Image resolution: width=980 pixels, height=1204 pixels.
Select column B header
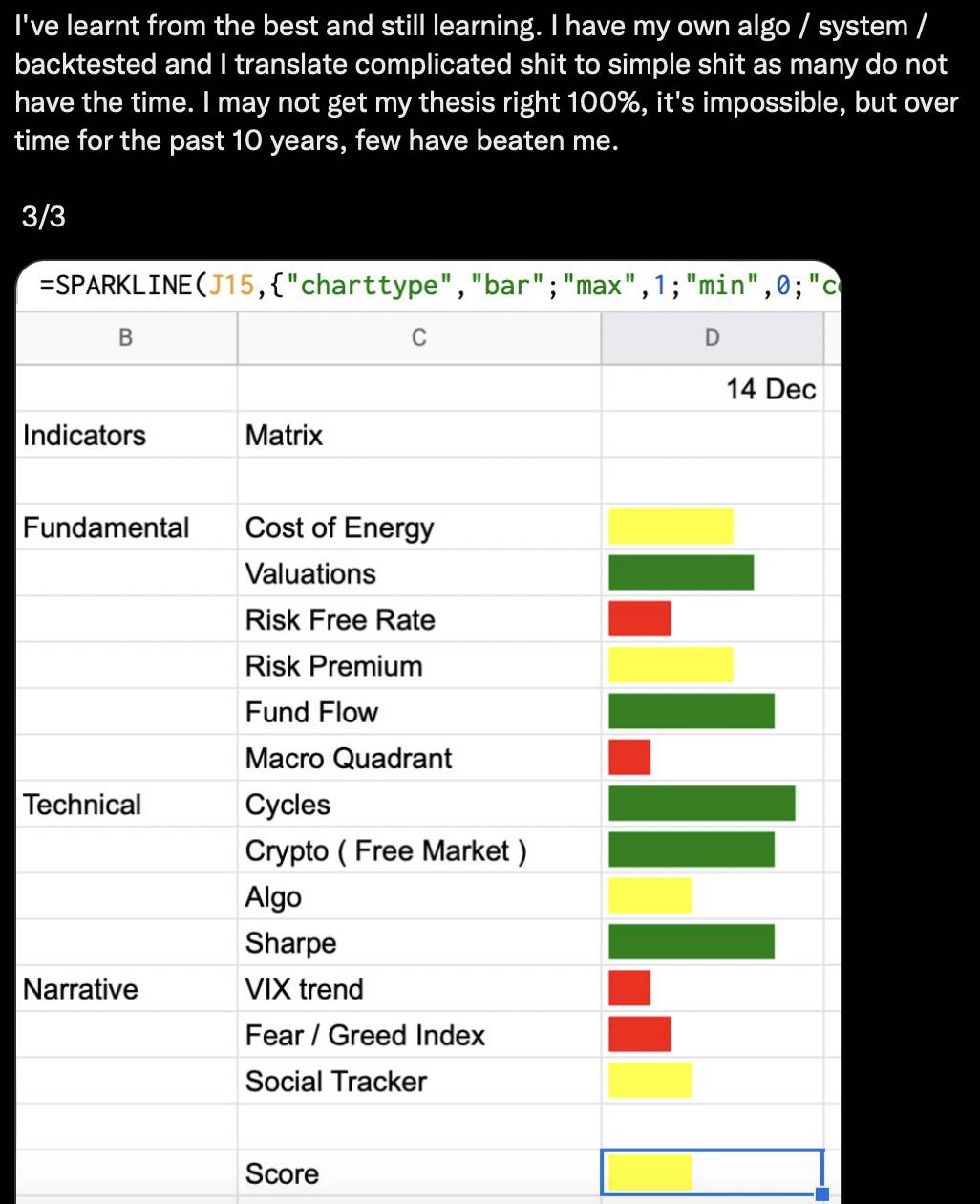tap(126, 337)
